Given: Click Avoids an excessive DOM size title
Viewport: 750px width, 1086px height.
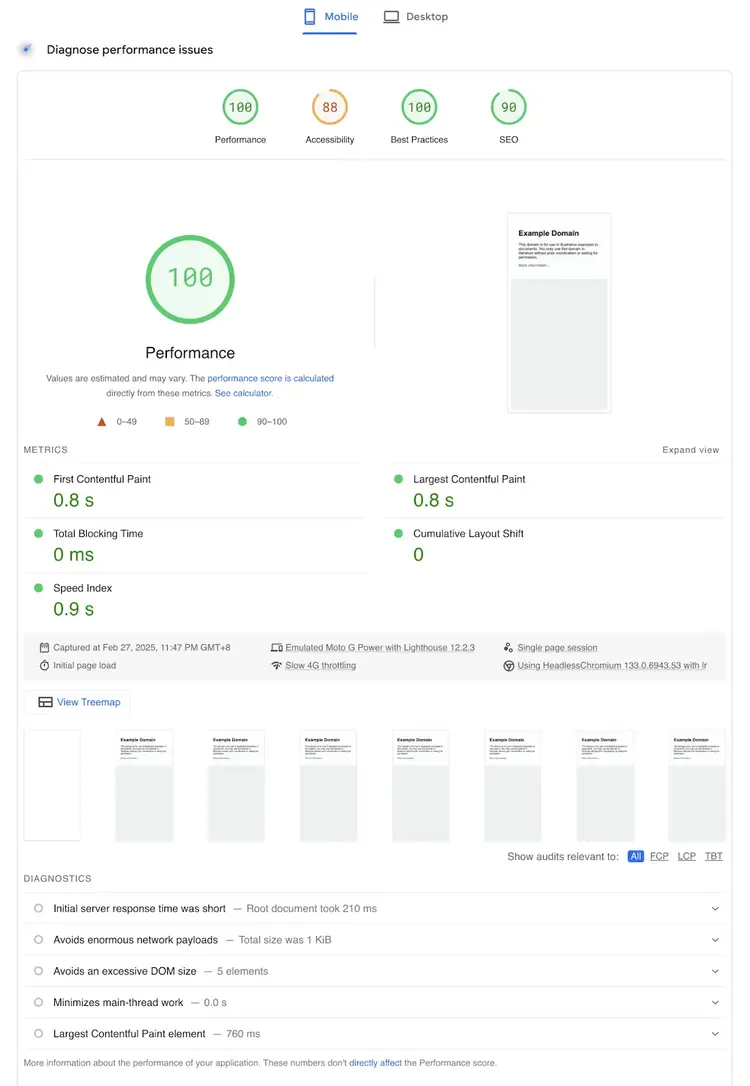Looking at the screenshot, I should click(125, 971).
